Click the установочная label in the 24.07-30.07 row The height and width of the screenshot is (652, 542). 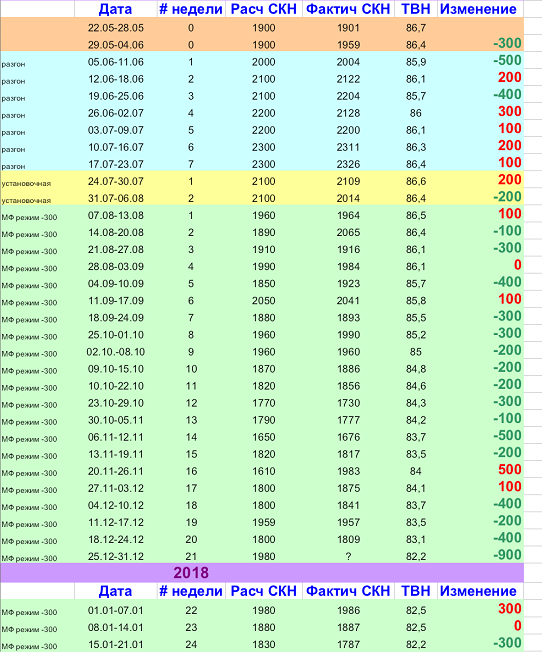click(26, 183)
